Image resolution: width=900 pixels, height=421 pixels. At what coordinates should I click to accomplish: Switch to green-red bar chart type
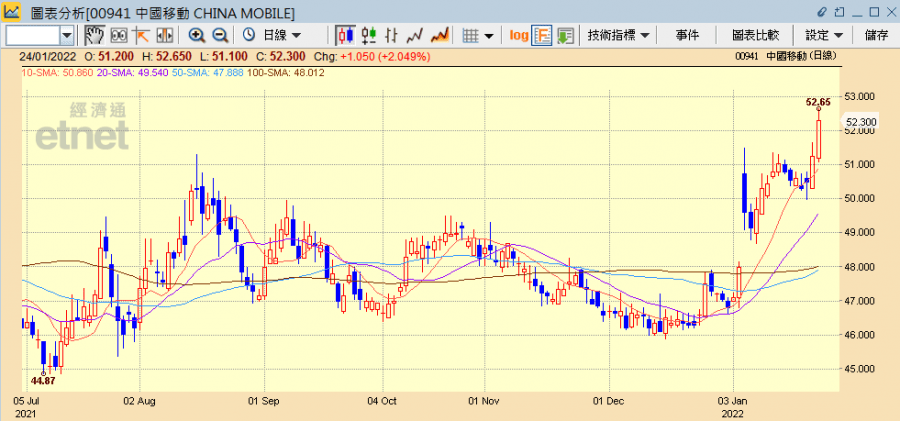pos(370,35)
